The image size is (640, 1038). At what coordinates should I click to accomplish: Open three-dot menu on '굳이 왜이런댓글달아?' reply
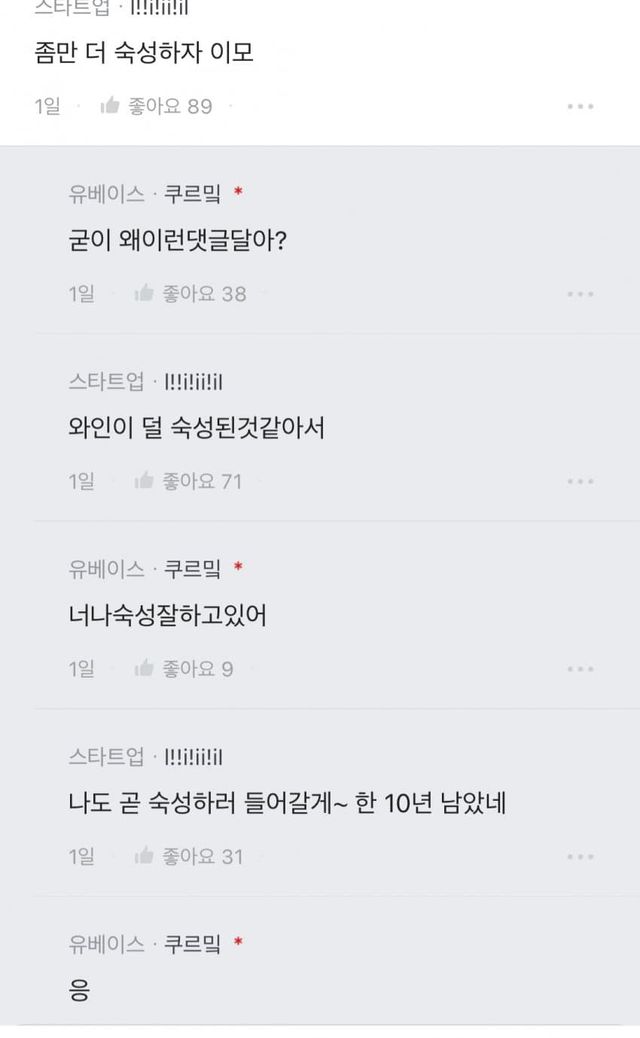coord(581,294)
